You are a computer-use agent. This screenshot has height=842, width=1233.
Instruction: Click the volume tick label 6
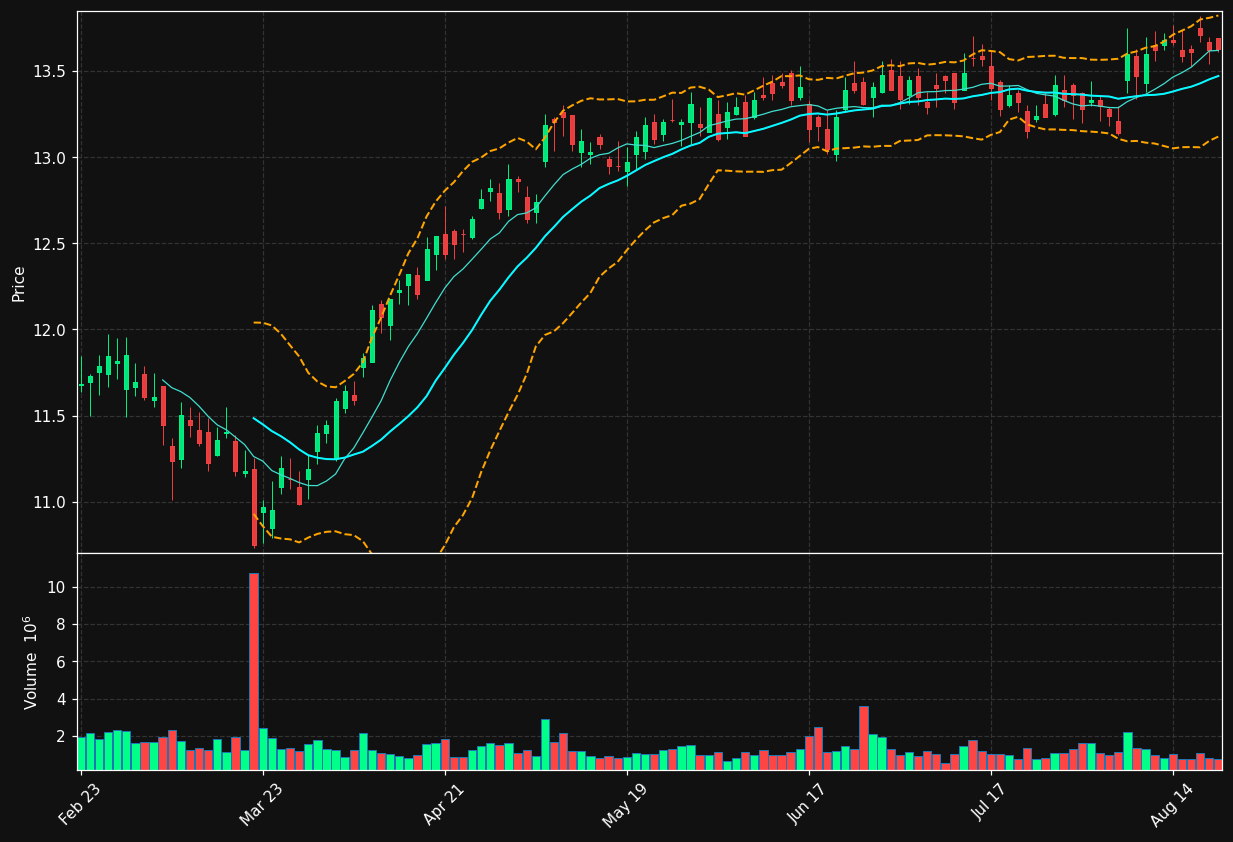[62, 662]
